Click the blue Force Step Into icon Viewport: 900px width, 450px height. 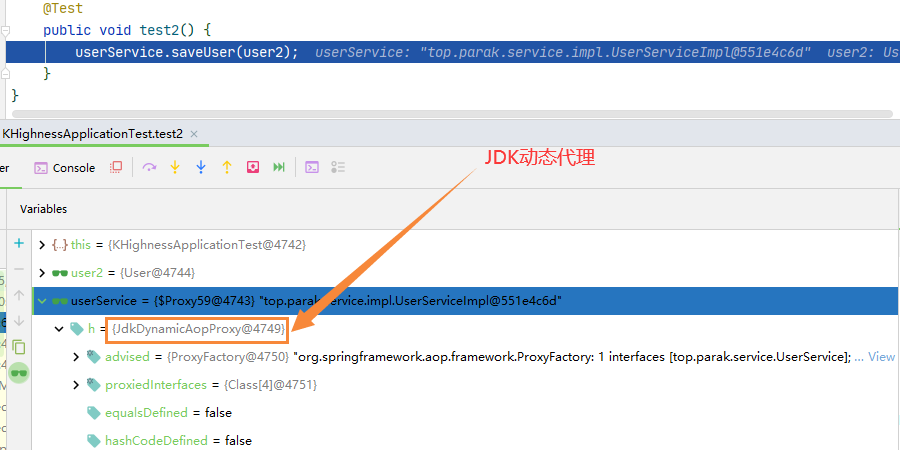[201, 167]
